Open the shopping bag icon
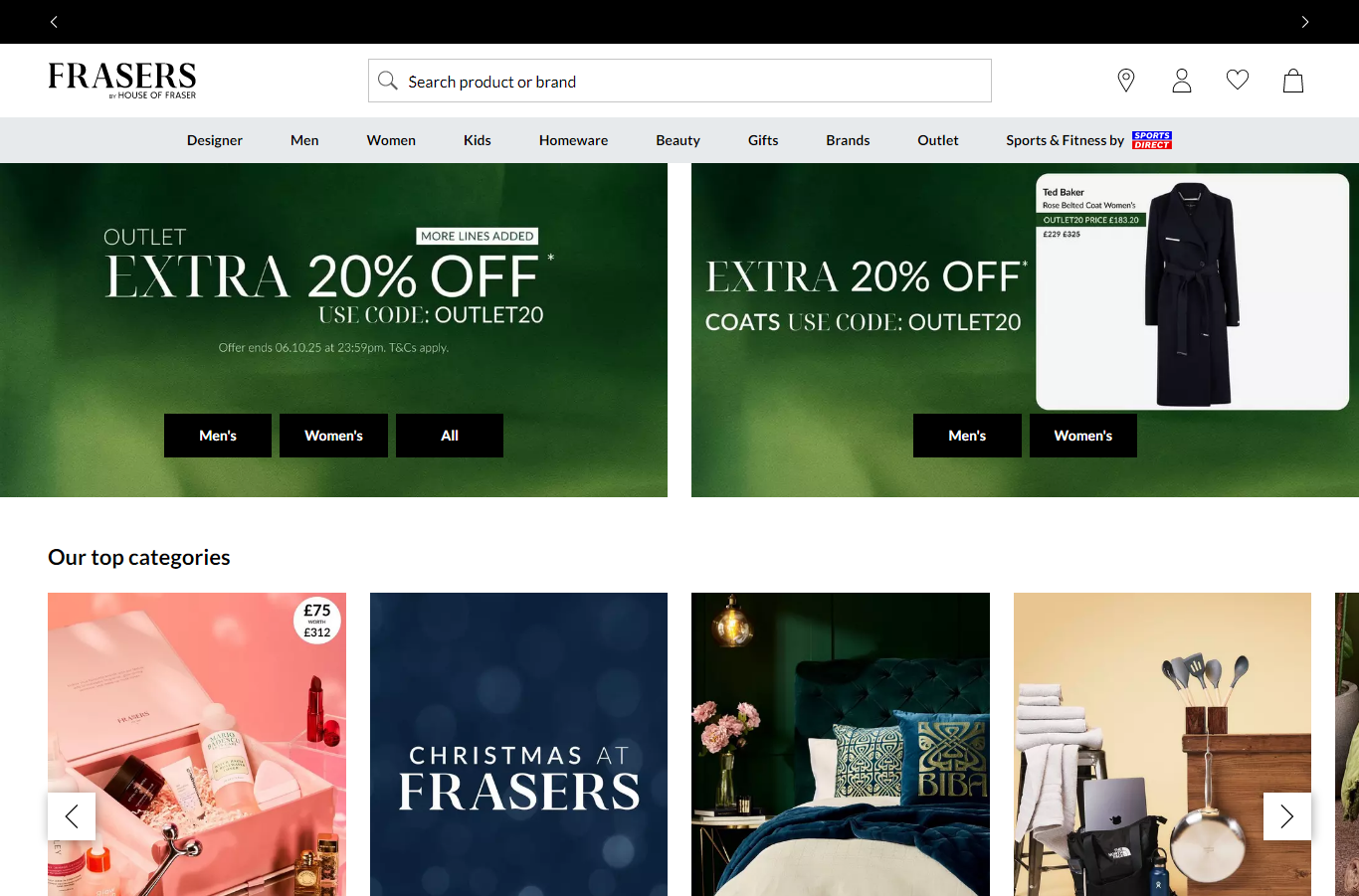Screen dimensions: 1359x896 pyautogui.click(x=1293, y=81)
